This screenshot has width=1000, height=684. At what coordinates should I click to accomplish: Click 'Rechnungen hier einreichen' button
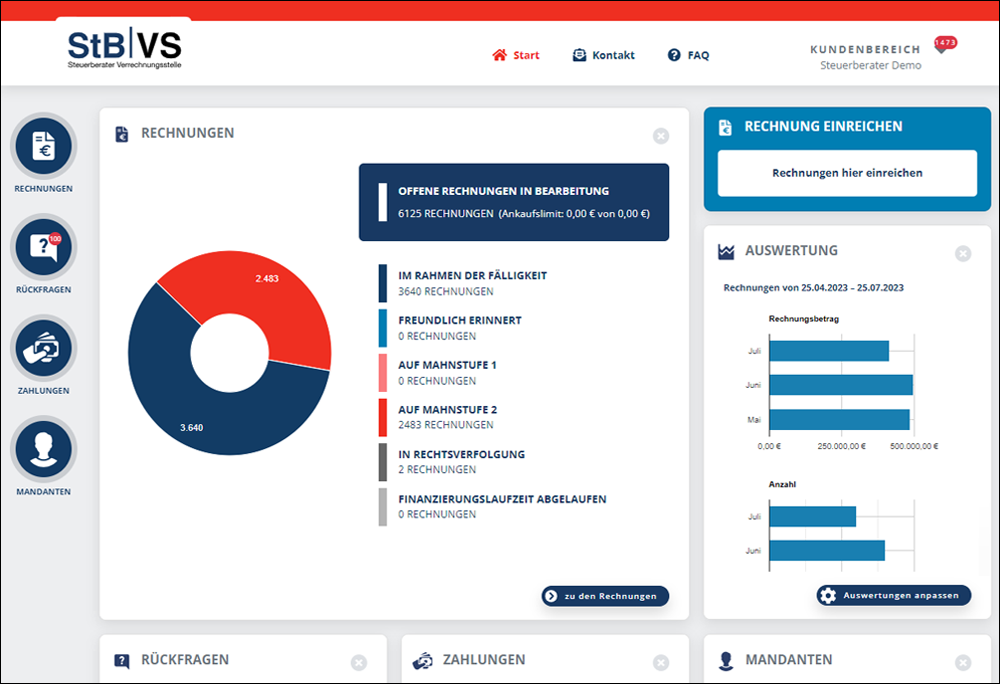coord(847,173)
